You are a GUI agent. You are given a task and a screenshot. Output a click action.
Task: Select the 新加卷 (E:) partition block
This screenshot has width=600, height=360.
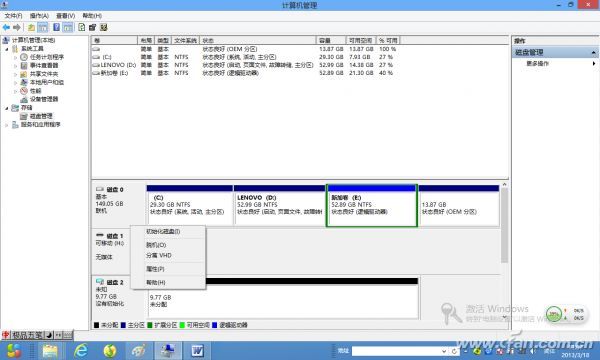pos(372,206)
